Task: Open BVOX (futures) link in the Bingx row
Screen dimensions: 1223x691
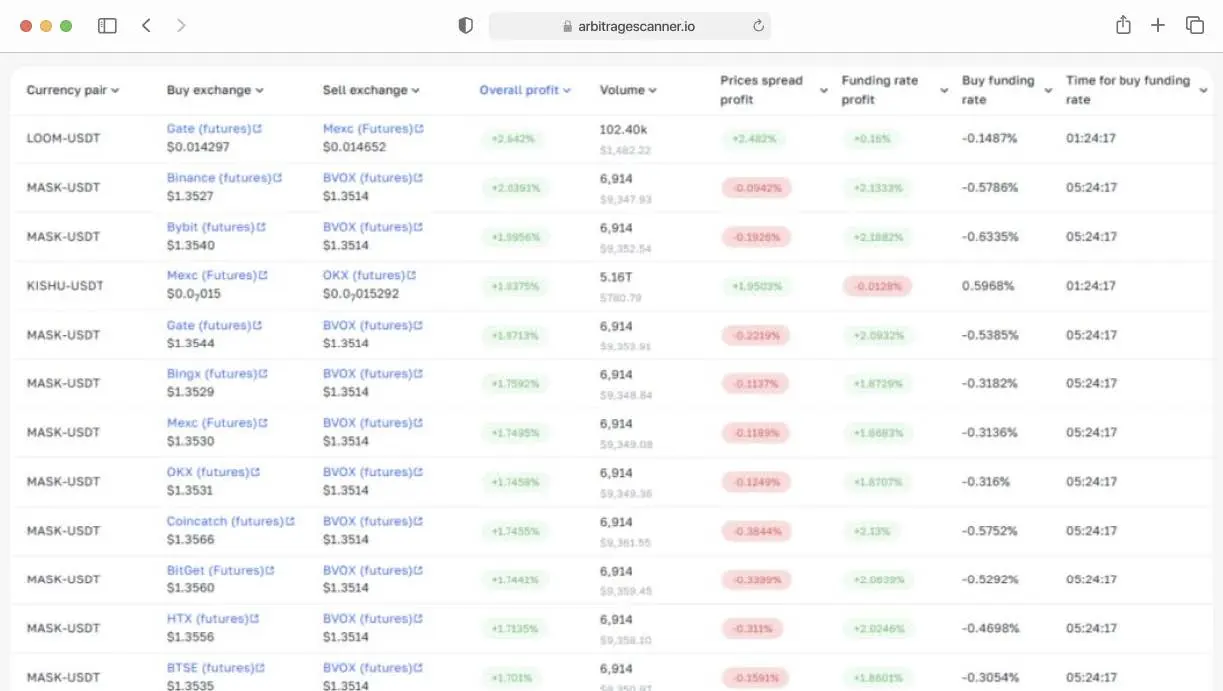Action: coord(367,374)
